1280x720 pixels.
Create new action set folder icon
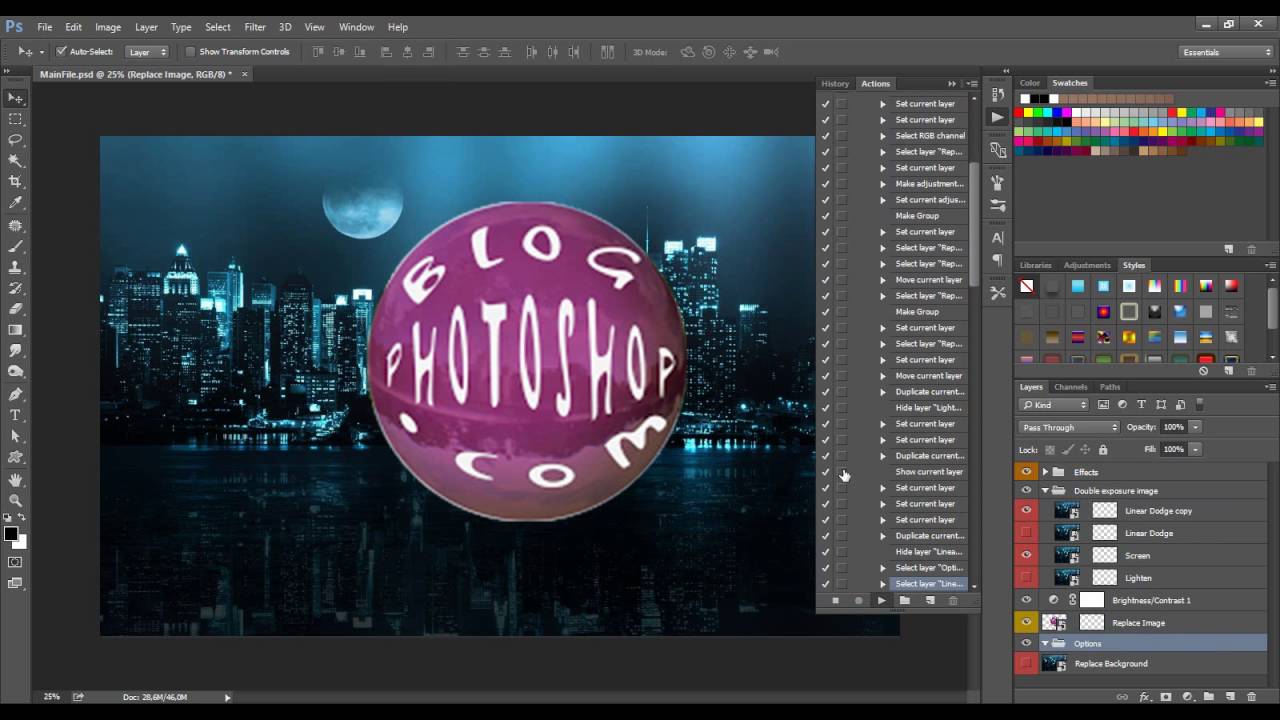click(905, 600)
